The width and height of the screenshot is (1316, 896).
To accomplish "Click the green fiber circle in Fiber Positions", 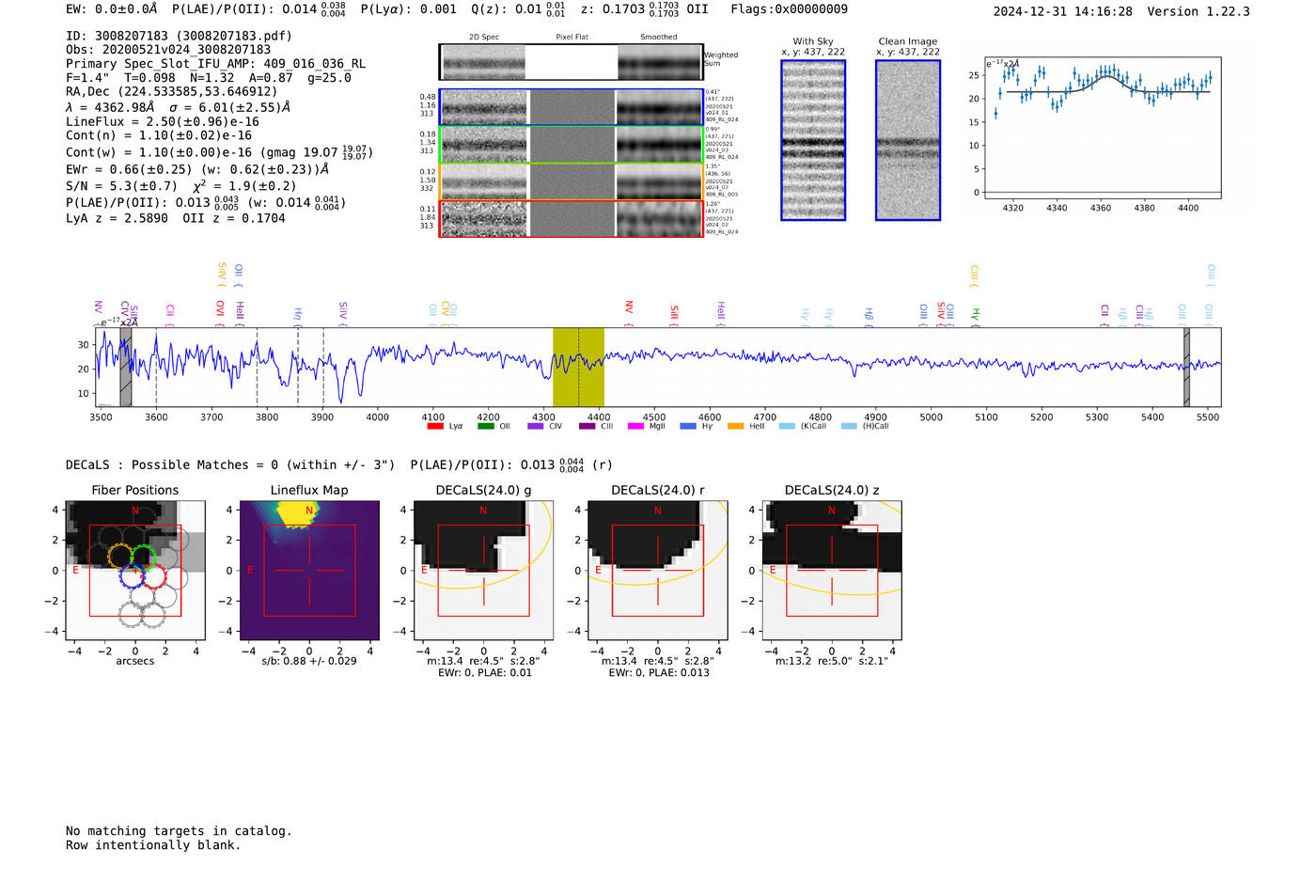I will 143,557.
